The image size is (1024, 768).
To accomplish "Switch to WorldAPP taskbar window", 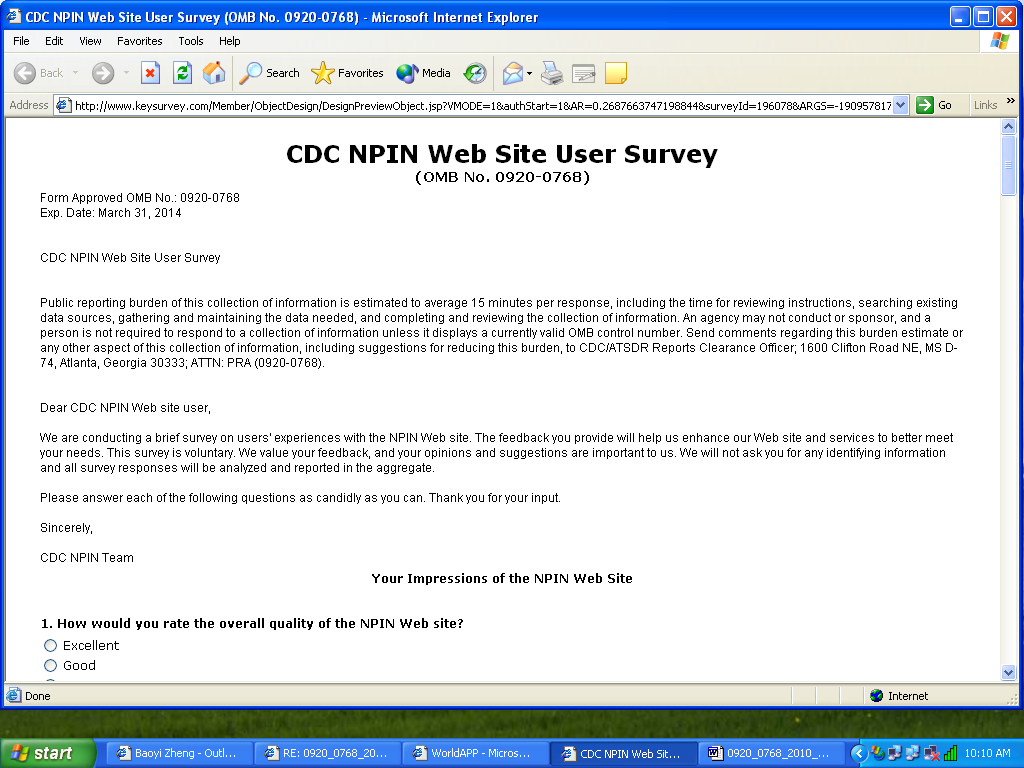I will (x=475, y=754).
